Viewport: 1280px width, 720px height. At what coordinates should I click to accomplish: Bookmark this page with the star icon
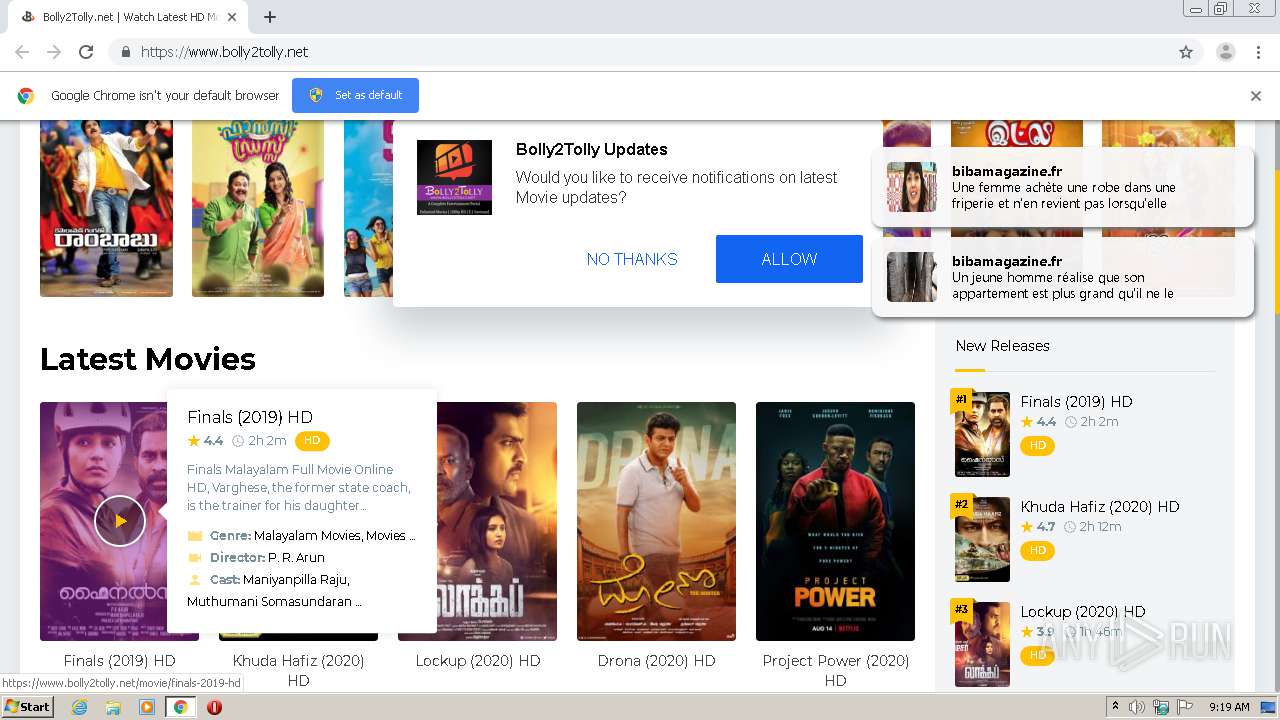point(1186,52)
